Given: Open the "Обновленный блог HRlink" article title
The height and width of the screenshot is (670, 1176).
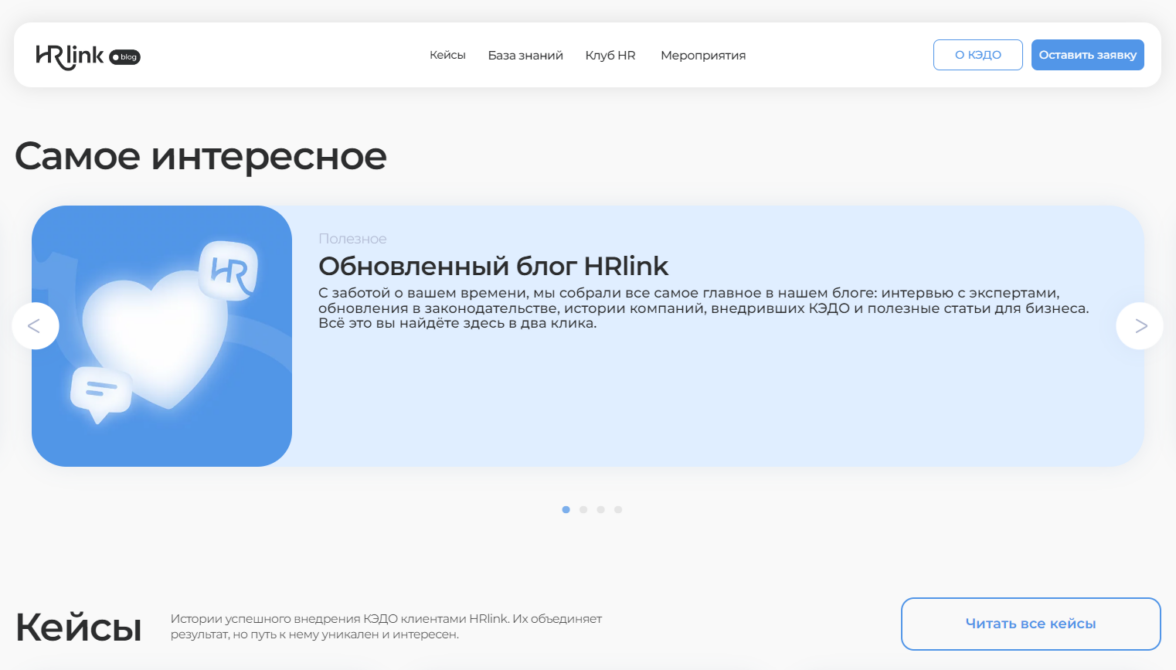Looking at the screenshot, I should pos(493,266).
